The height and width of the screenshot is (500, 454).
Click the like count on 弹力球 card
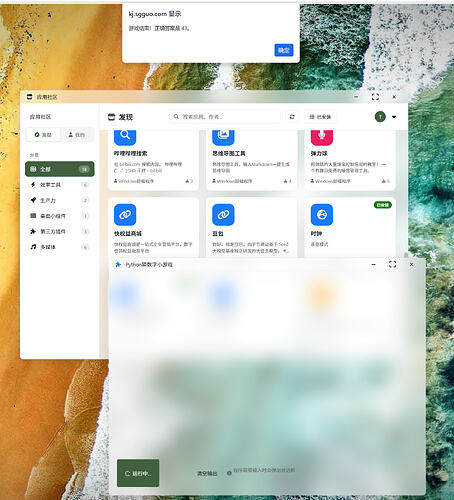(x=385, y=181)
